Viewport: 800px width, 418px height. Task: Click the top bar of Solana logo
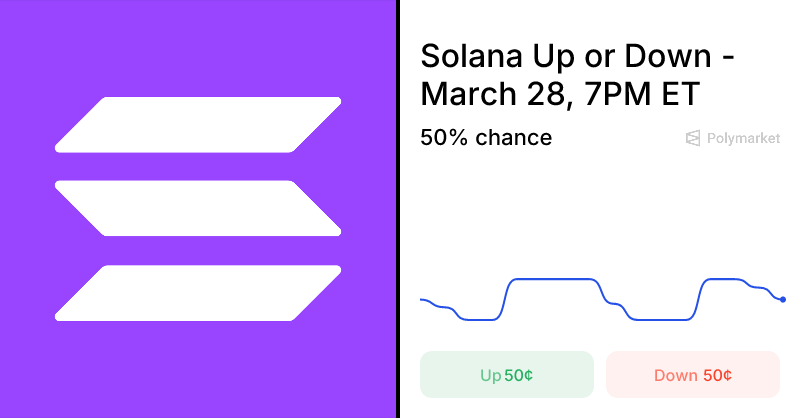click(x=198, y=124)
